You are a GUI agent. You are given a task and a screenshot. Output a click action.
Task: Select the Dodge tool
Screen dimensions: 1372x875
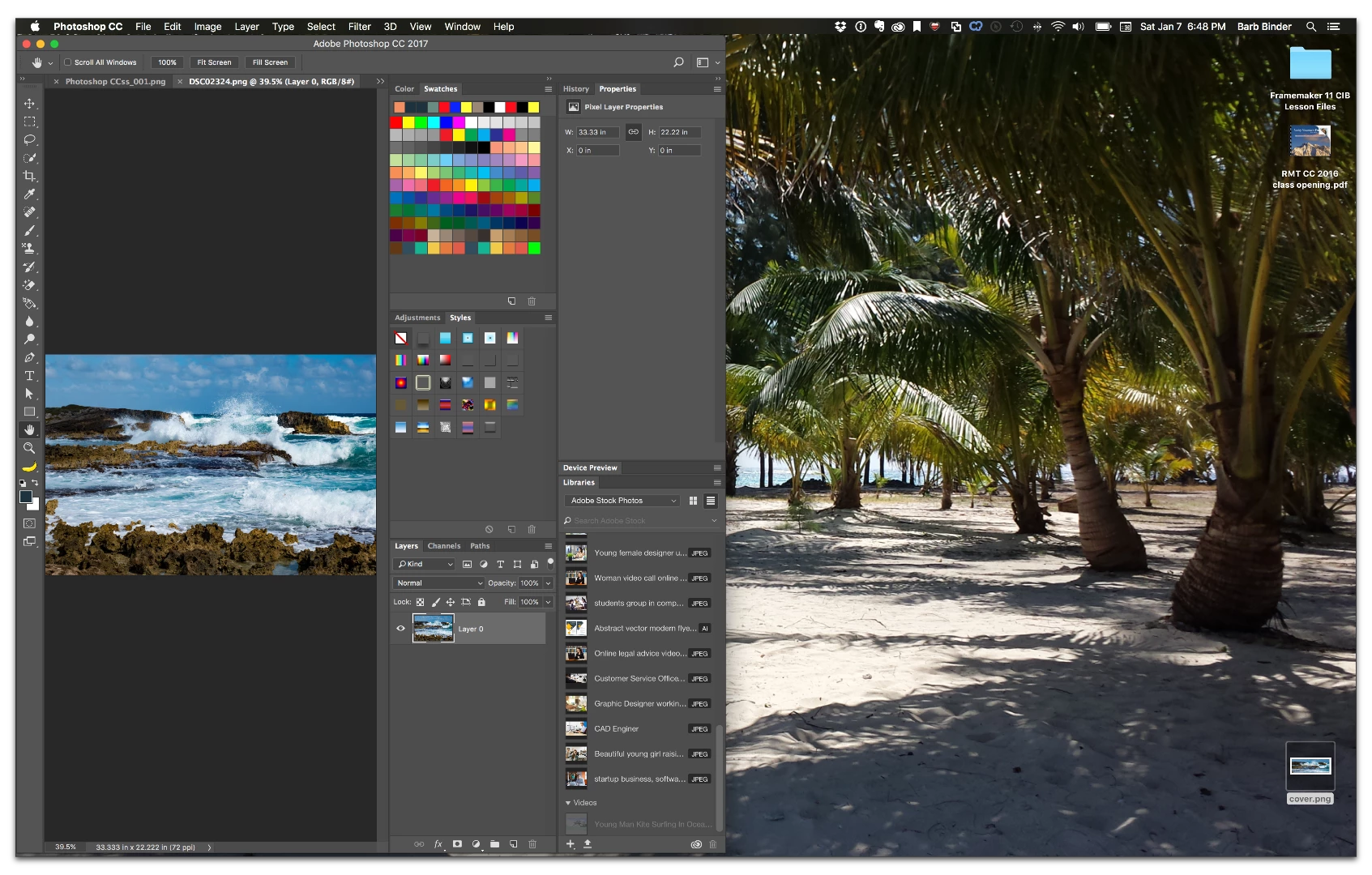(x=29, y=339)
